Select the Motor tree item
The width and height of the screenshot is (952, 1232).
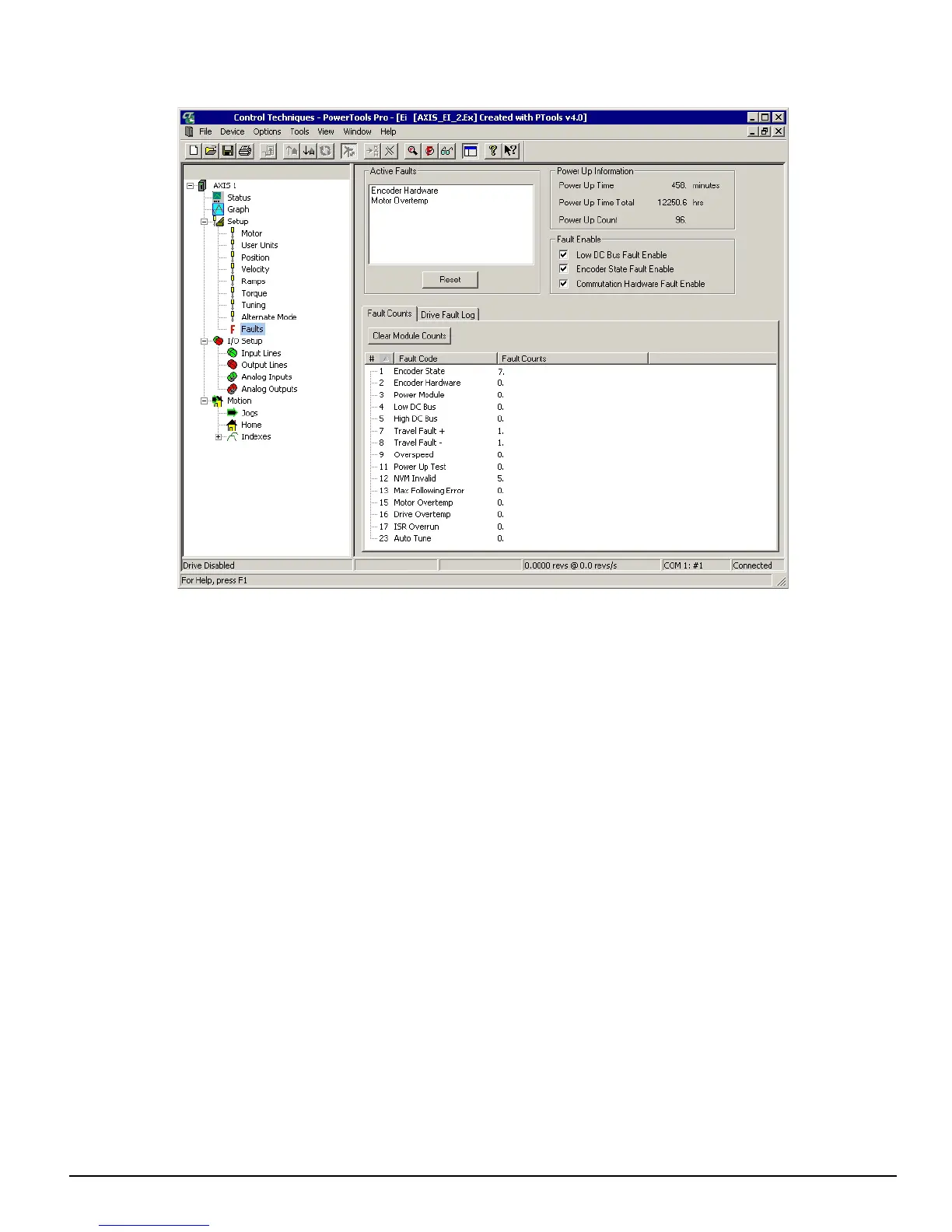tap(251, 233)
